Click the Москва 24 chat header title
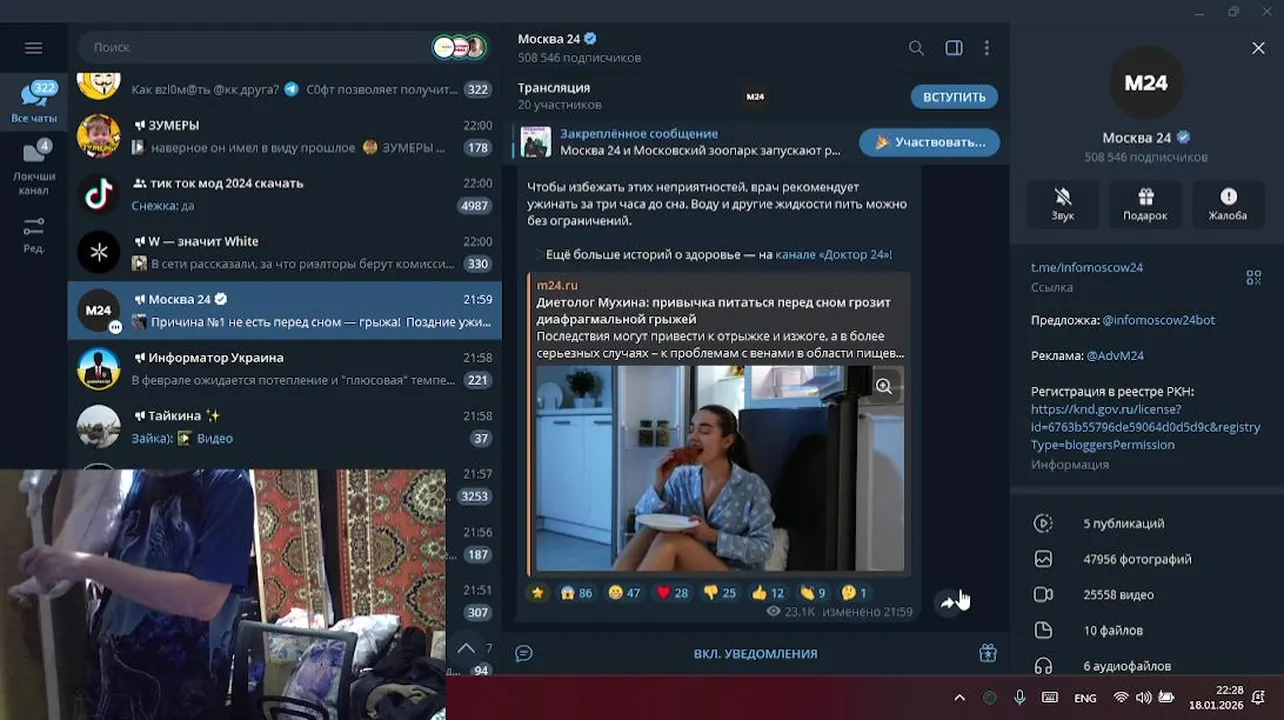The height and width of the screenshot is (720, 1284). click(x=548, y=38)
